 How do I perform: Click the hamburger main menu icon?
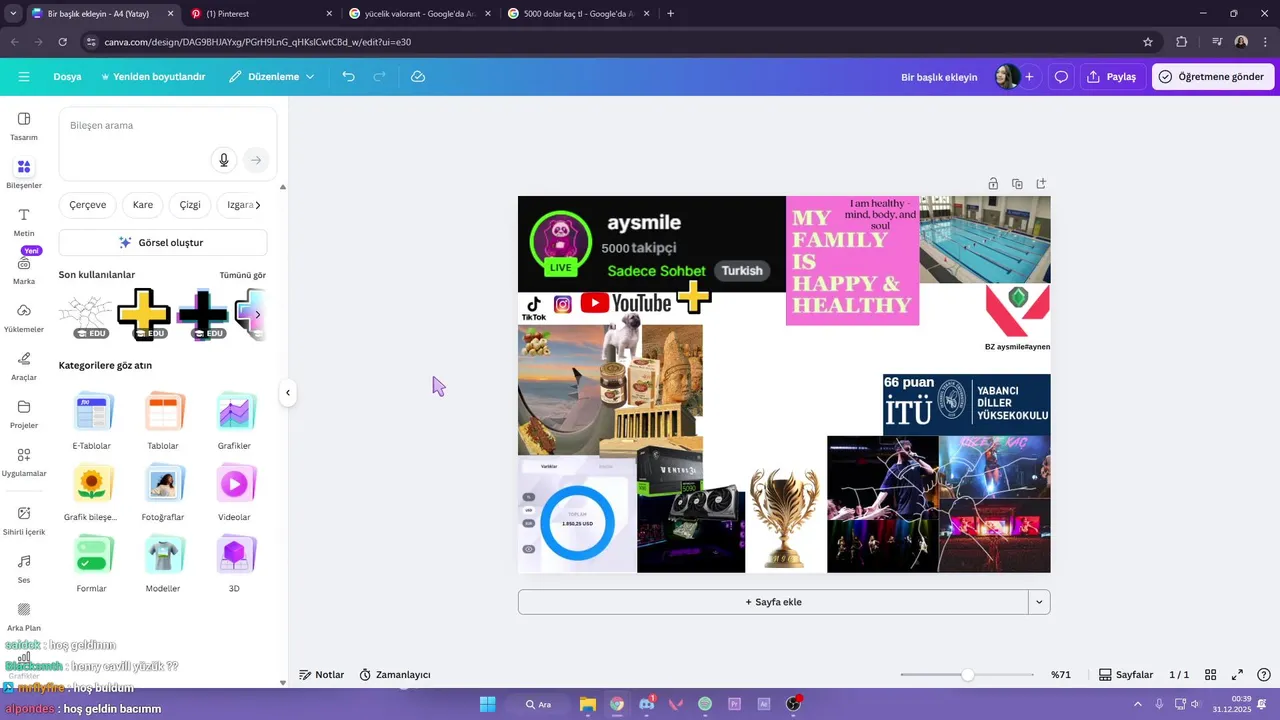click(24, 77)
